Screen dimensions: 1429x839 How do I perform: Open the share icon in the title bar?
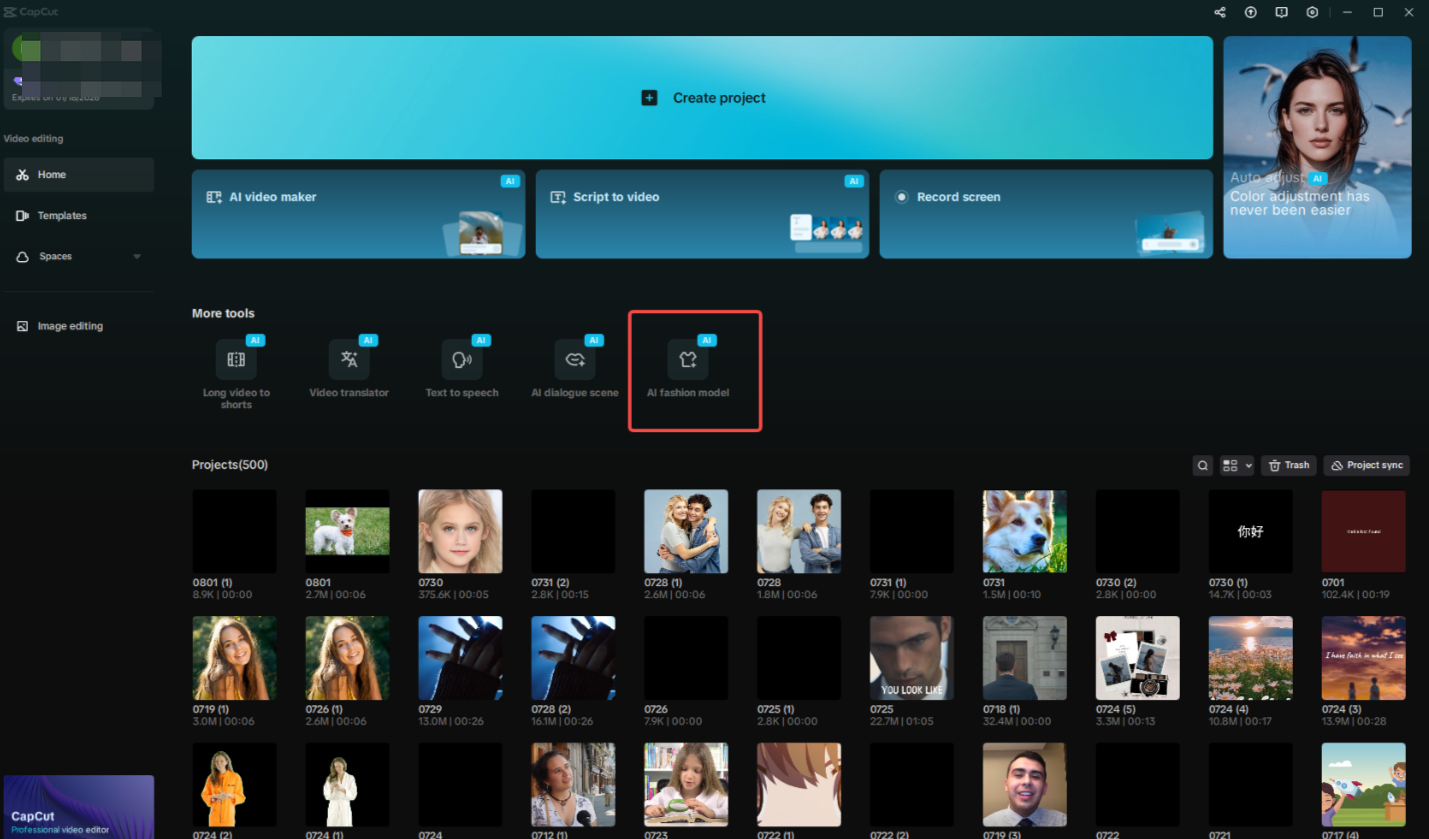1219,12
